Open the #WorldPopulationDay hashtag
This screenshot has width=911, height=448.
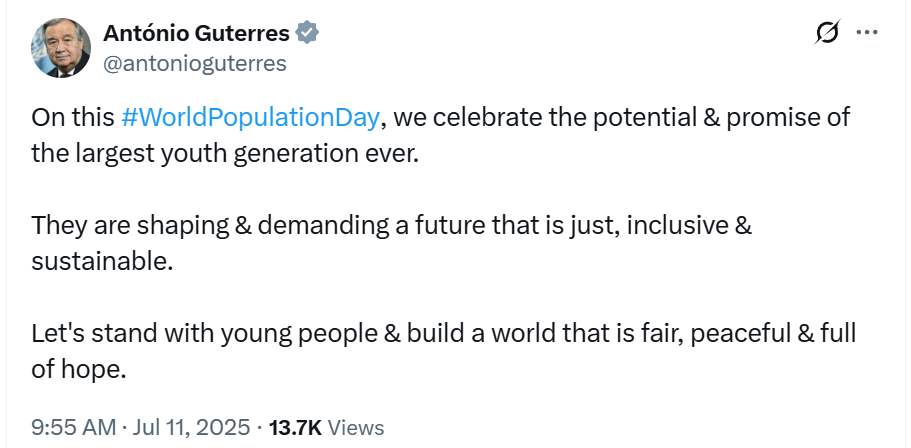tap(250, 118)
